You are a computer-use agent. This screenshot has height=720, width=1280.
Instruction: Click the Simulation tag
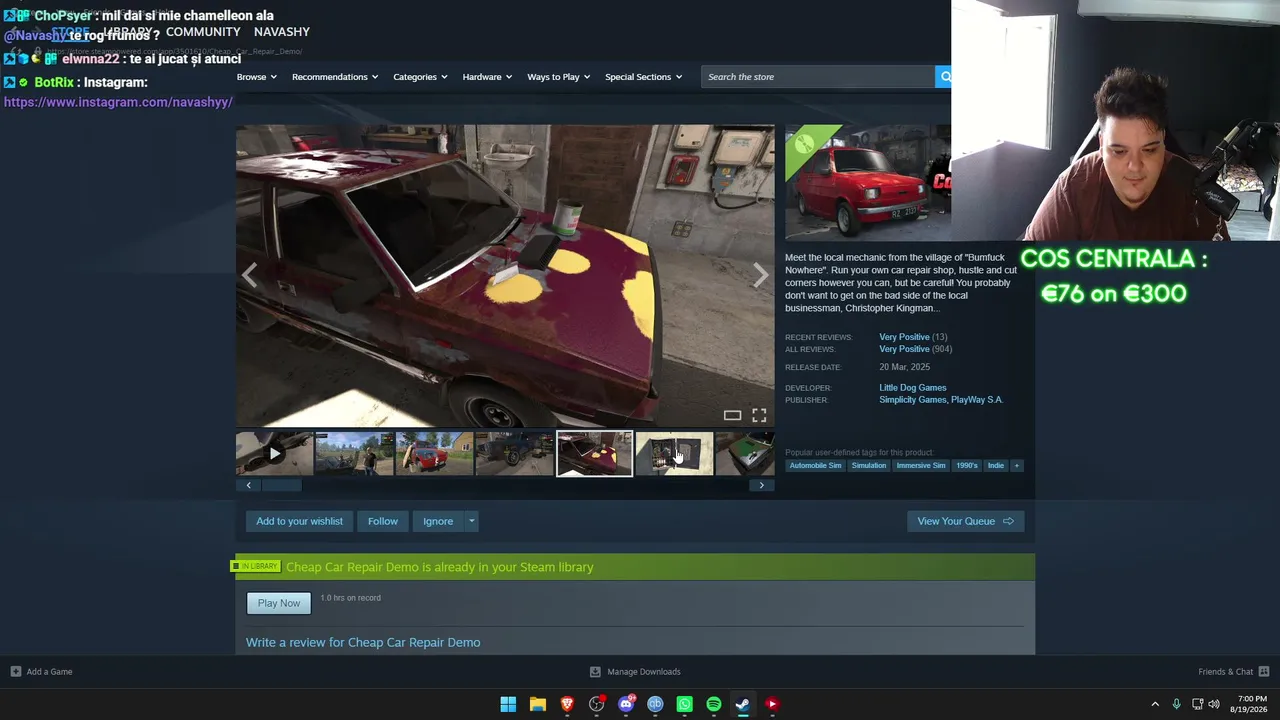(869, 465)
